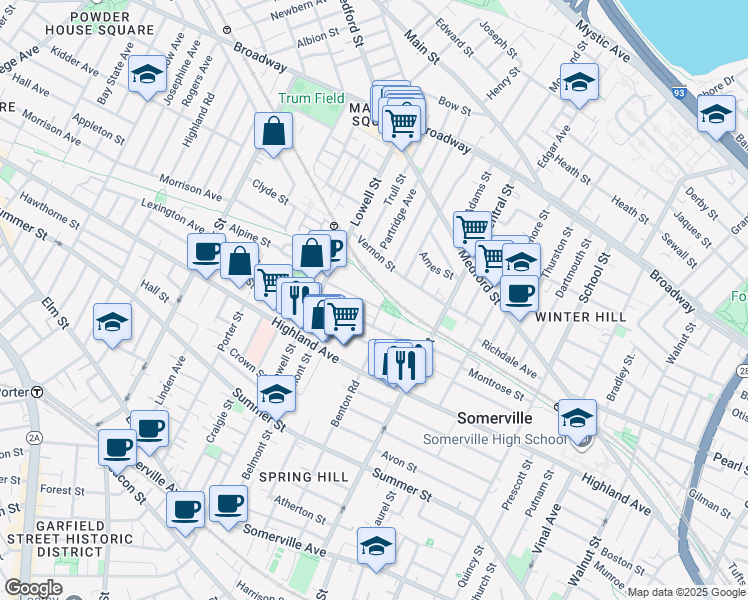
Task: Select the coffee cup marker near Linden Ave
Action: pyautogui.click(x=149, y=429)
